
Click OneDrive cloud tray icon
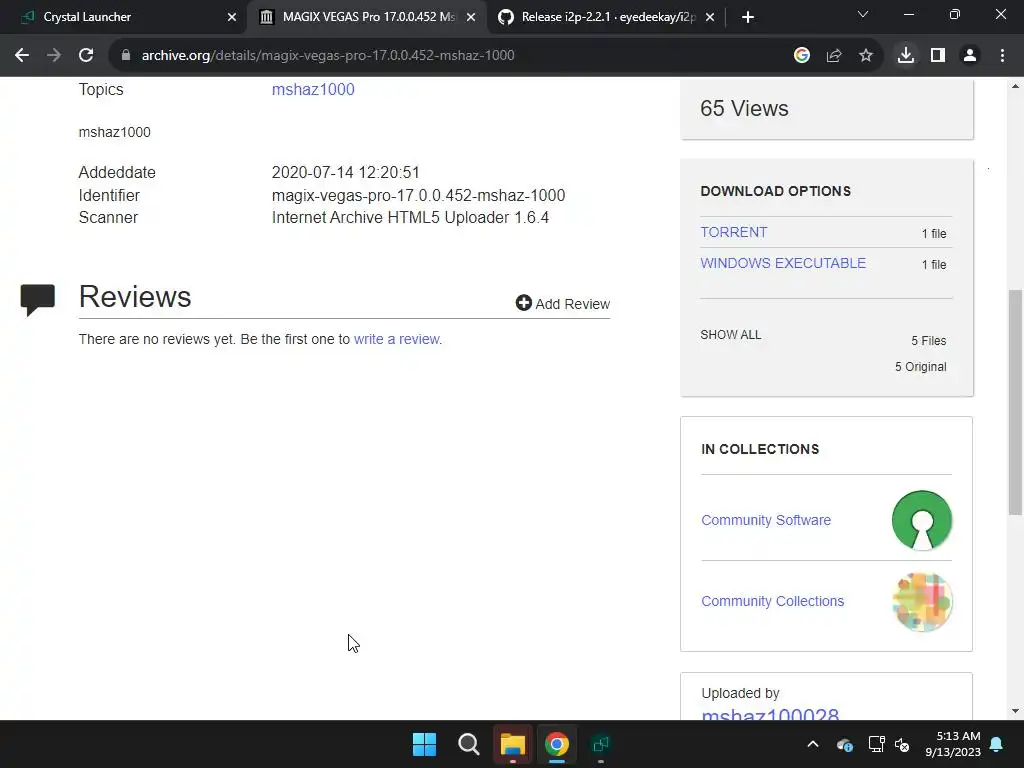pos(844,744)
